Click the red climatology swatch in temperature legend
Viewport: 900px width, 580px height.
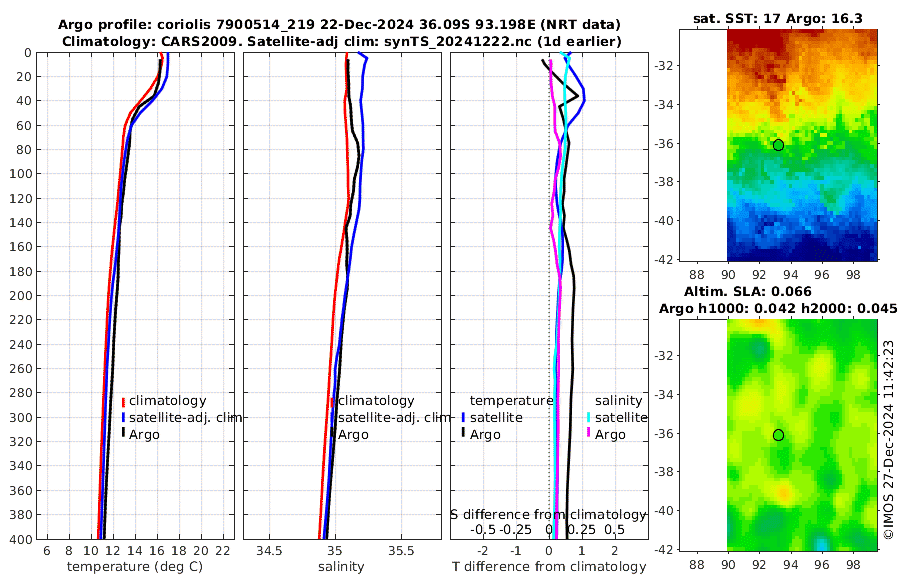point(123,401)
